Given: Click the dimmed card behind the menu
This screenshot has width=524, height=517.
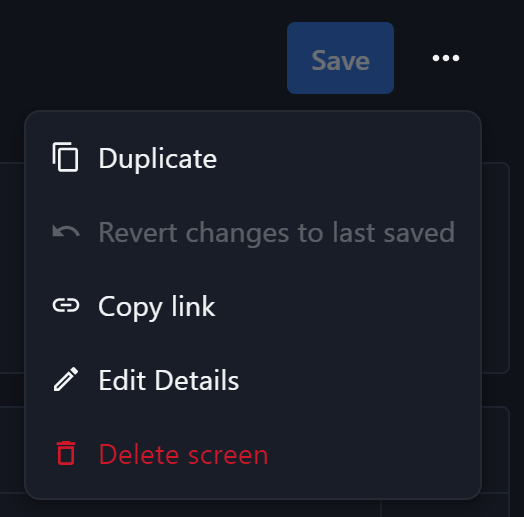Looking at the screenshot, I should click(495, 267).
